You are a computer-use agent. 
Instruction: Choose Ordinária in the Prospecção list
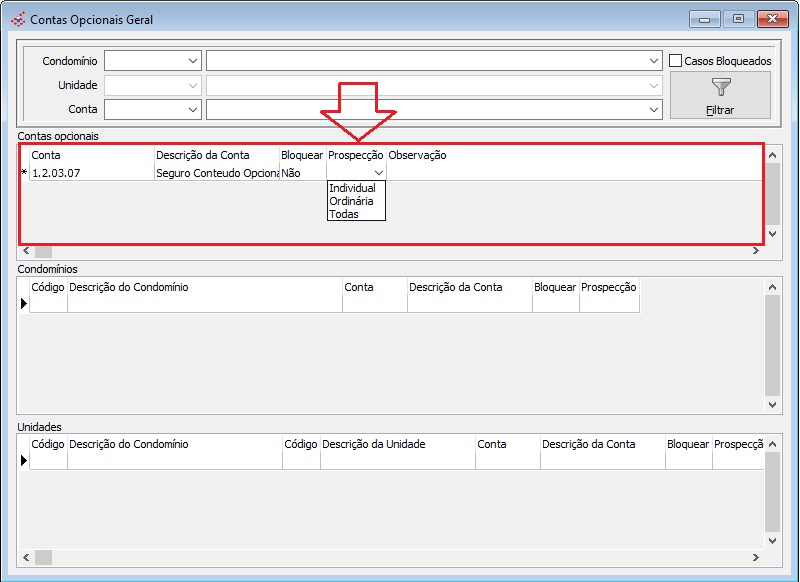[x=351, y=201]
